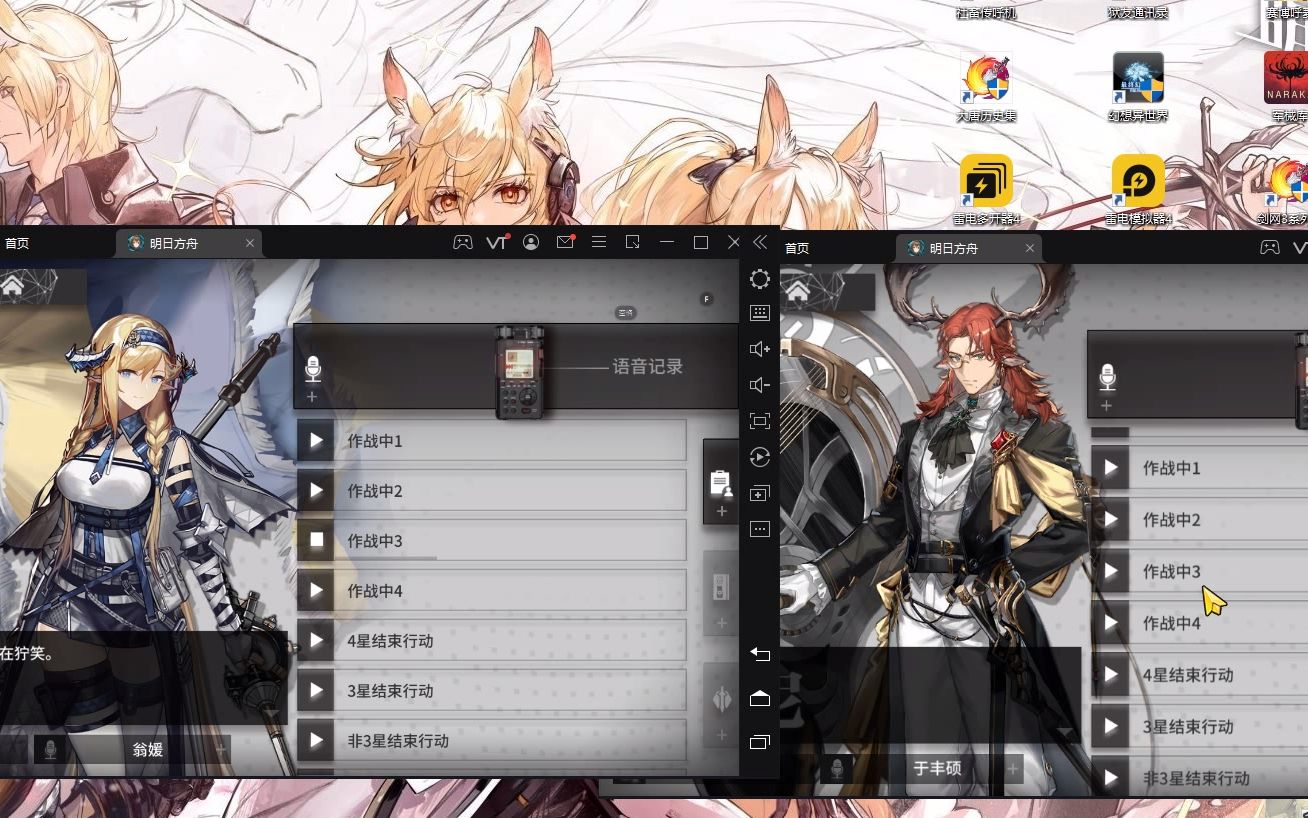Decrease volume via emulator sidebar speaker-minus icon
The image size is (1308, 818).
760,385
